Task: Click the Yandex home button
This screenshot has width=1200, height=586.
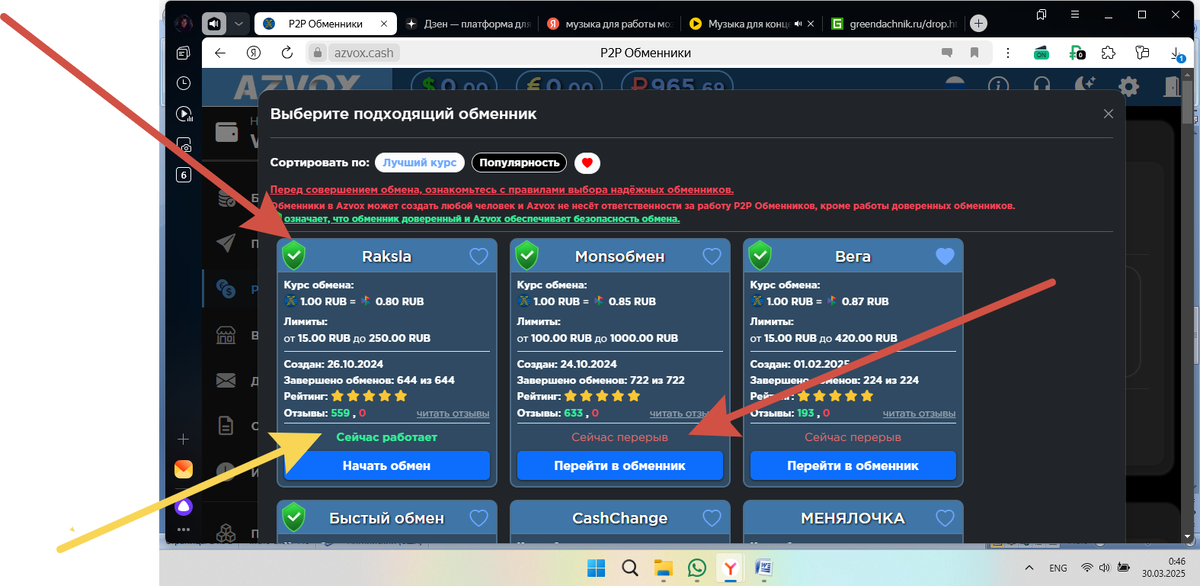Action: coord(256,53)
